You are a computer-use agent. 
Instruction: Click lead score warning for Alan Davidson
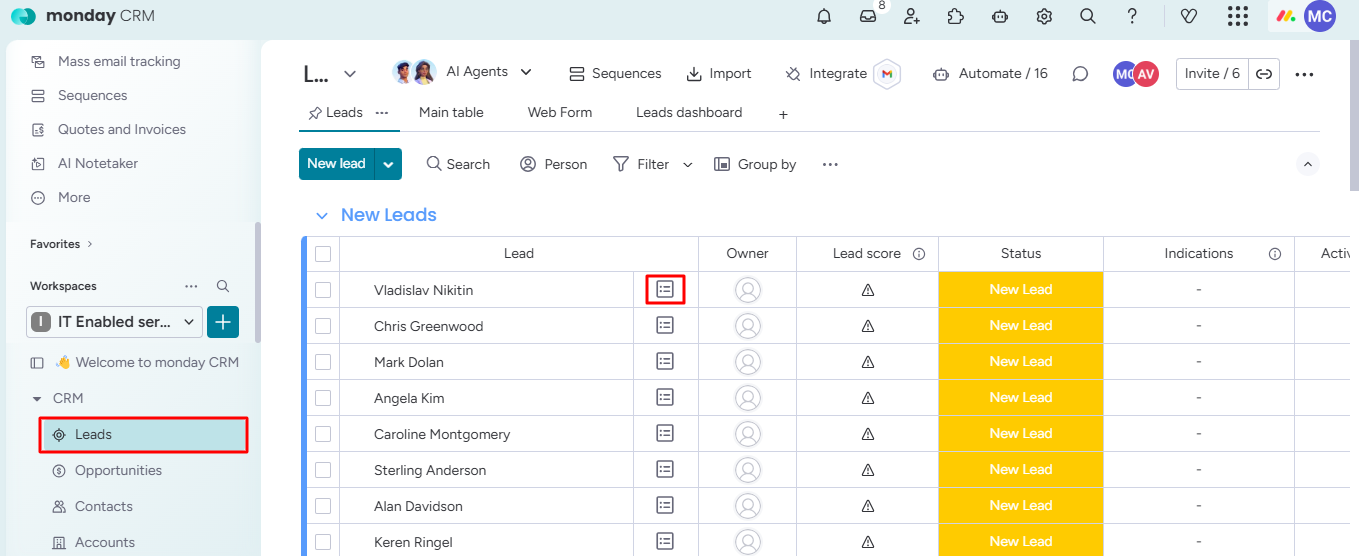pos(868,506)
